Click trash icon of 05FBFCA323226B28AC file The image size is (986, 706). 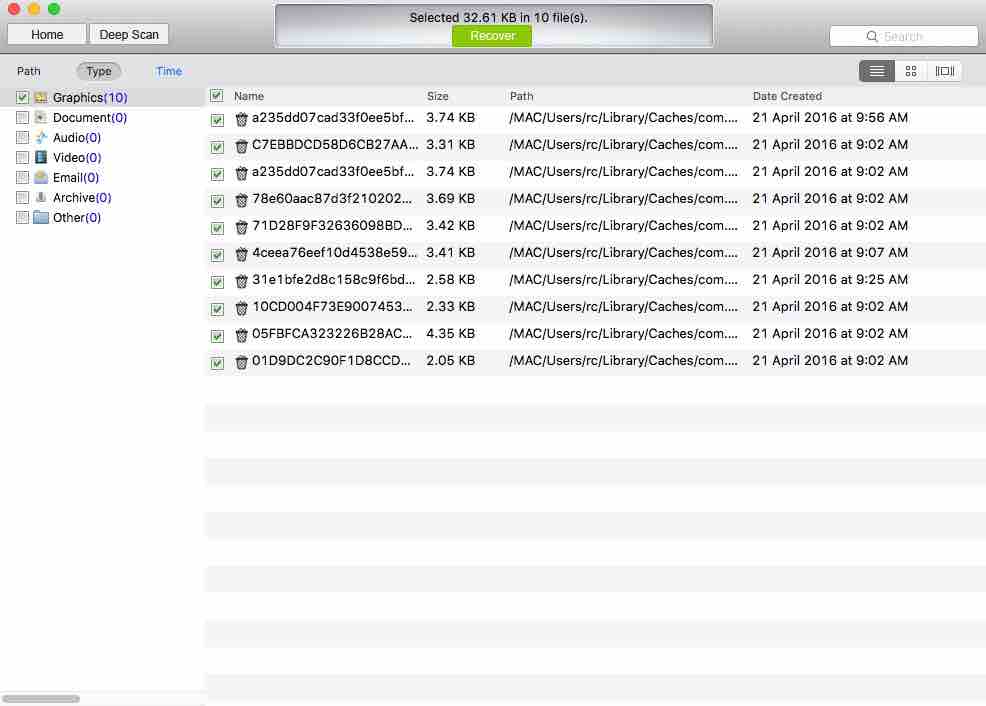click(241, 335)
